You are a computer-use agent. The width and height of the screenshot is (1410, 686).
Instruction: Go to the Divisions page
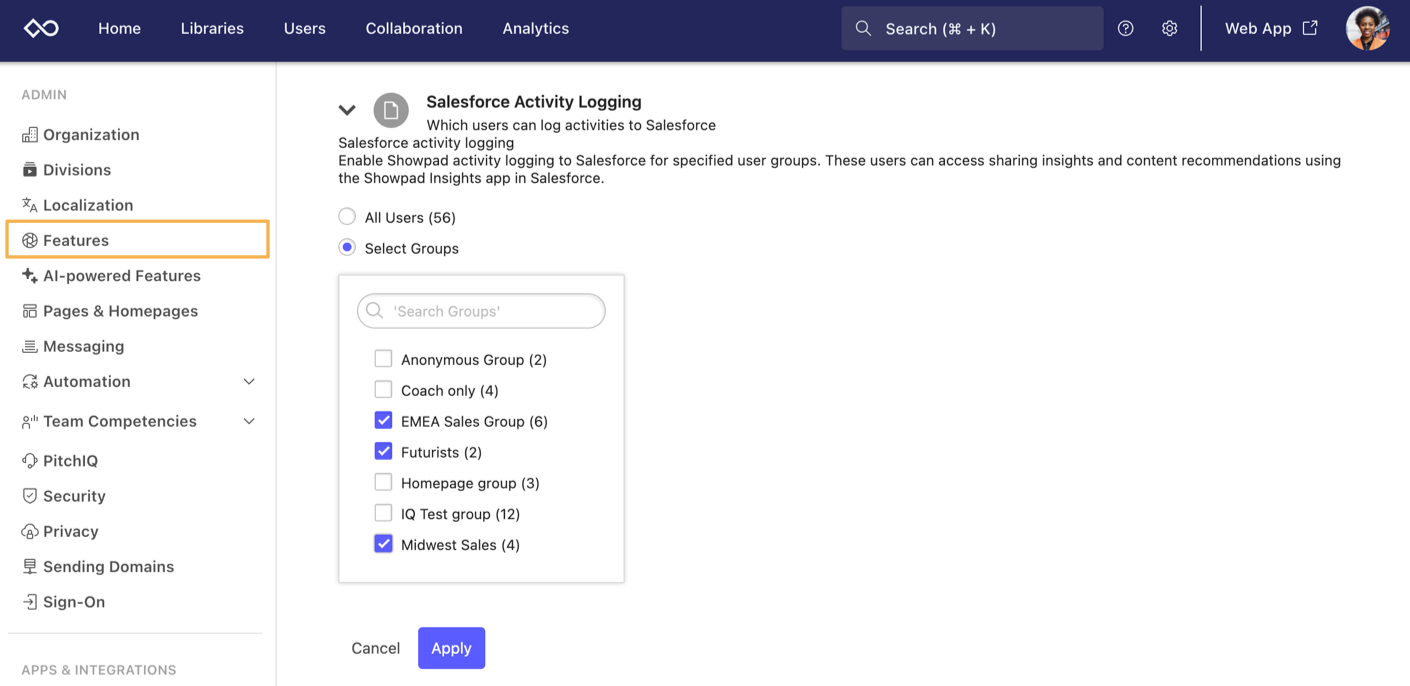point(77,170)
